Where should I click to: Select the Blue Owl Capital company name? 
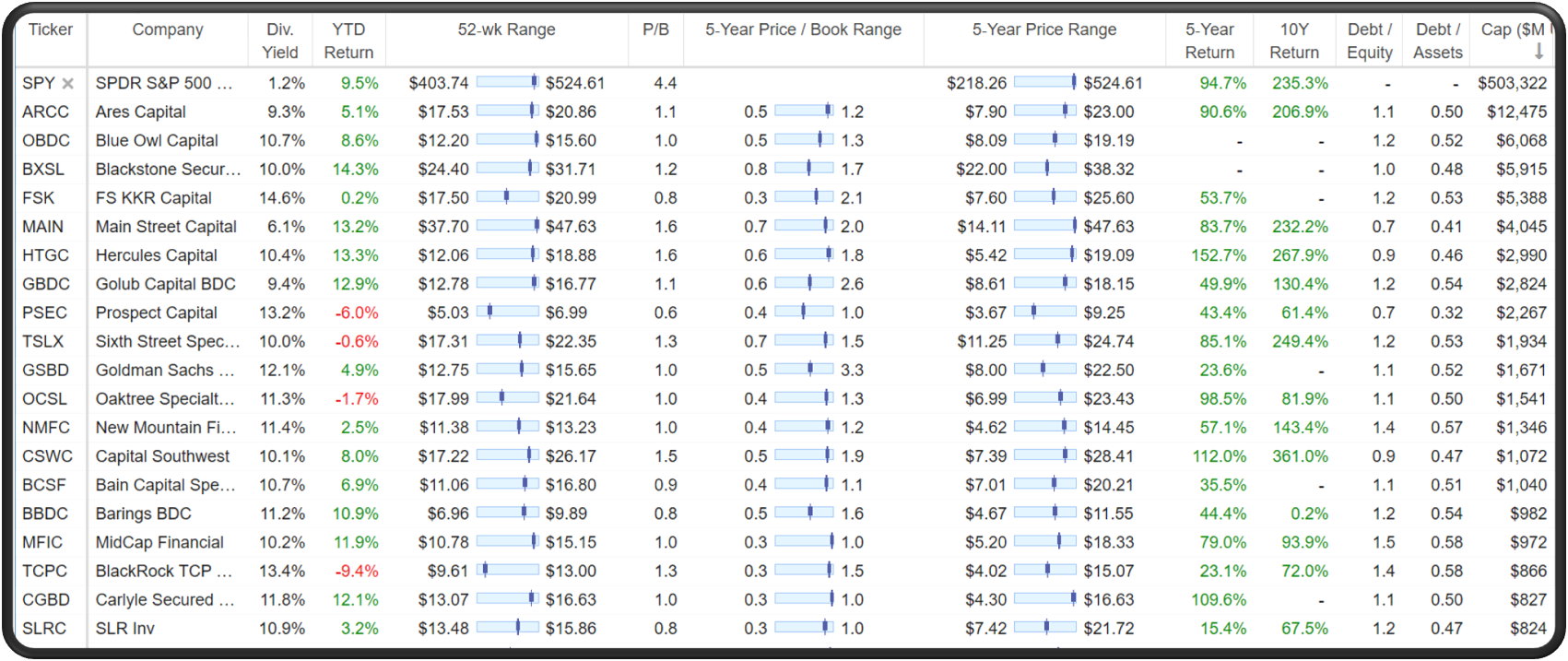click(157, 140)
